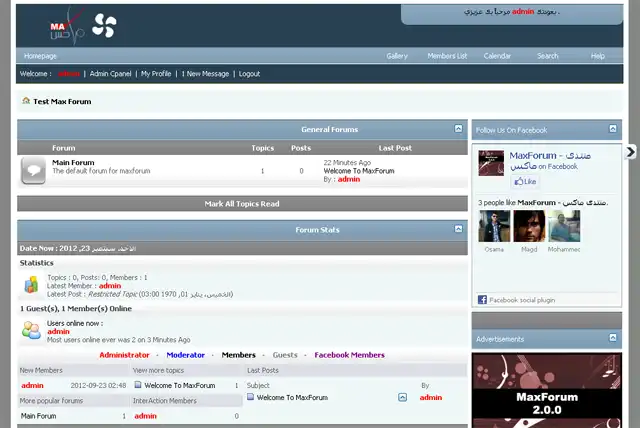This screenshot has width=640, height=428.
Task: Click admin next to Latest Member
Action: tap(110, 286)
